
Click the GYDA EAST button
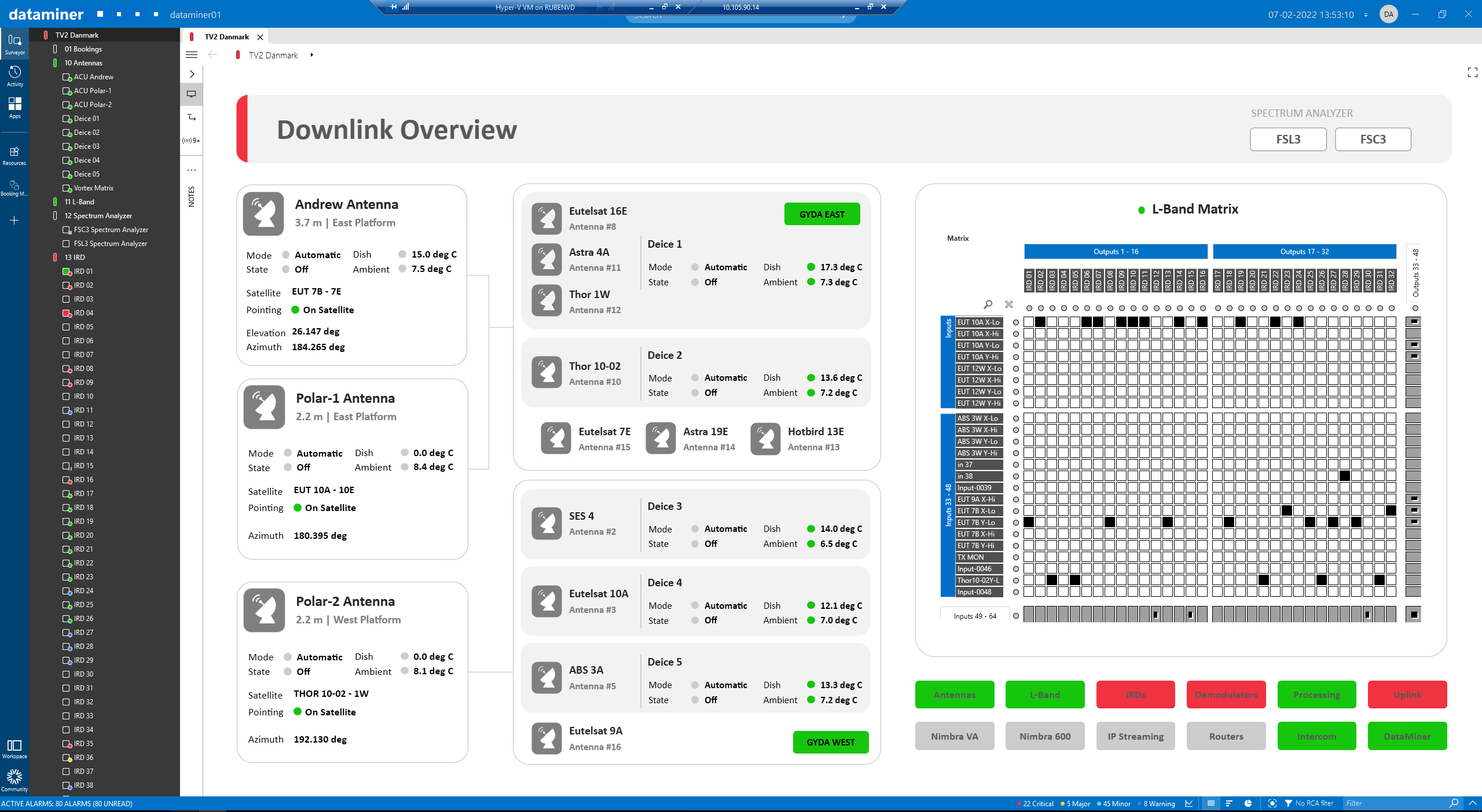pyautogui.click(x=822, y=214)
